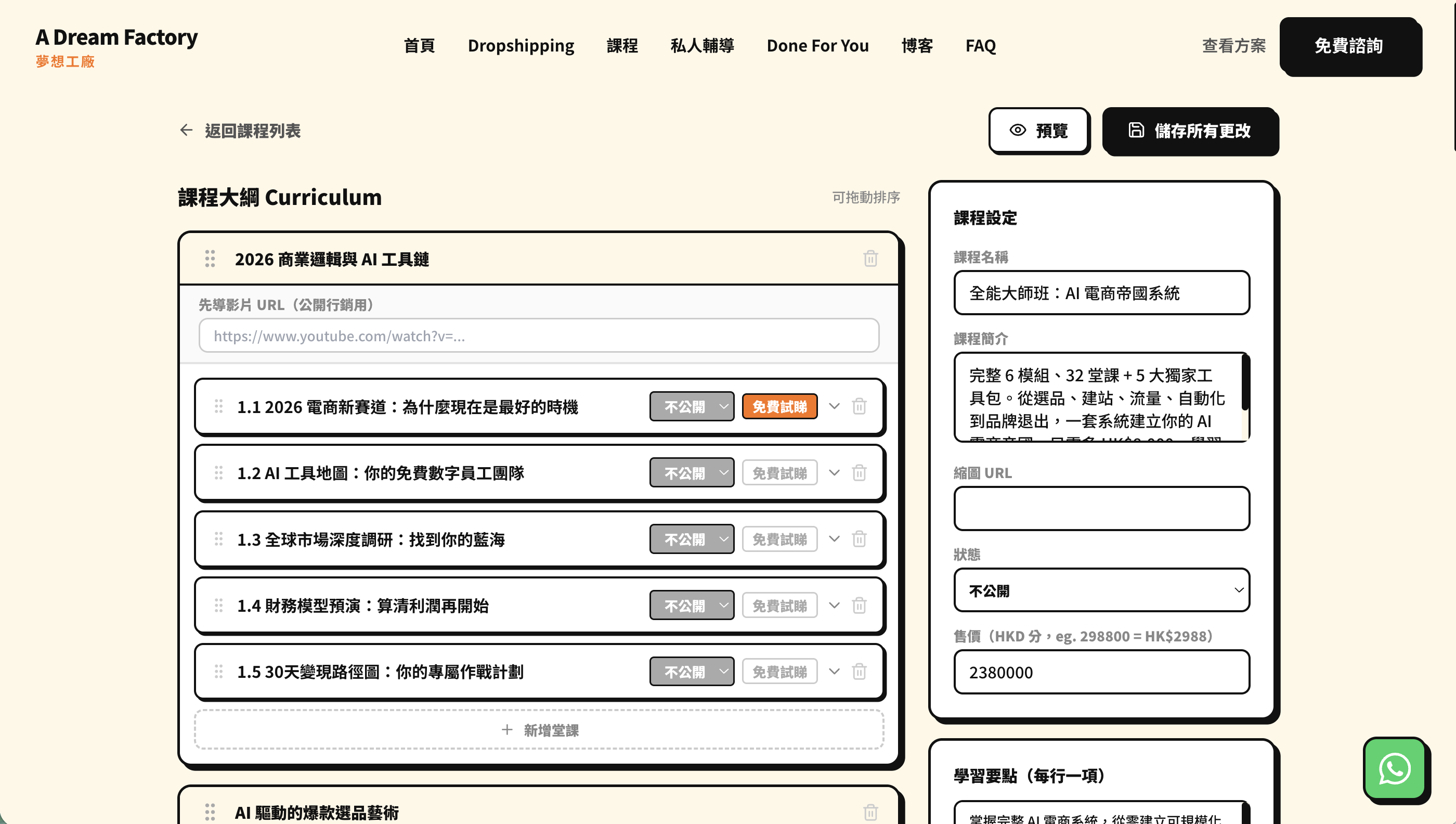The height and width of the screenshot is (824, 1456).
Task: Click the 儲存所有更改 save button
Action: tap(1190, 131)
